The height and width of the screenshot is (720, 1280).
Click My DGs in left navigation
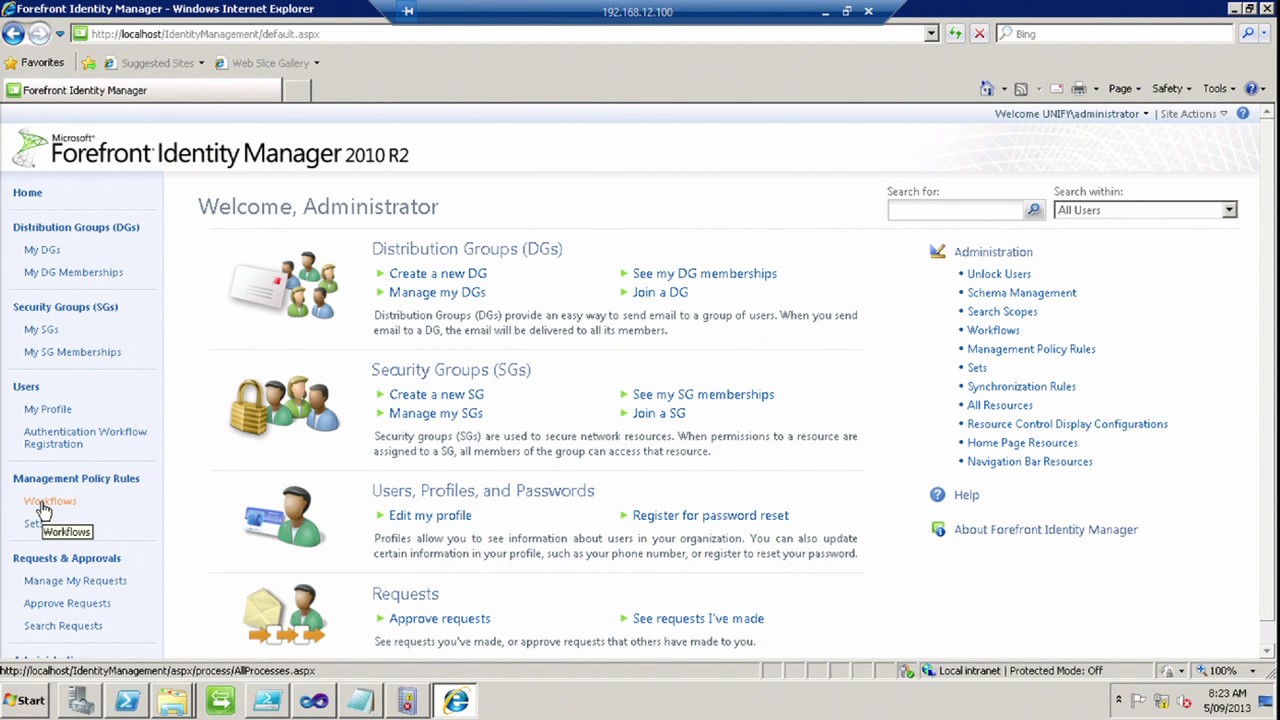(42, 250)
